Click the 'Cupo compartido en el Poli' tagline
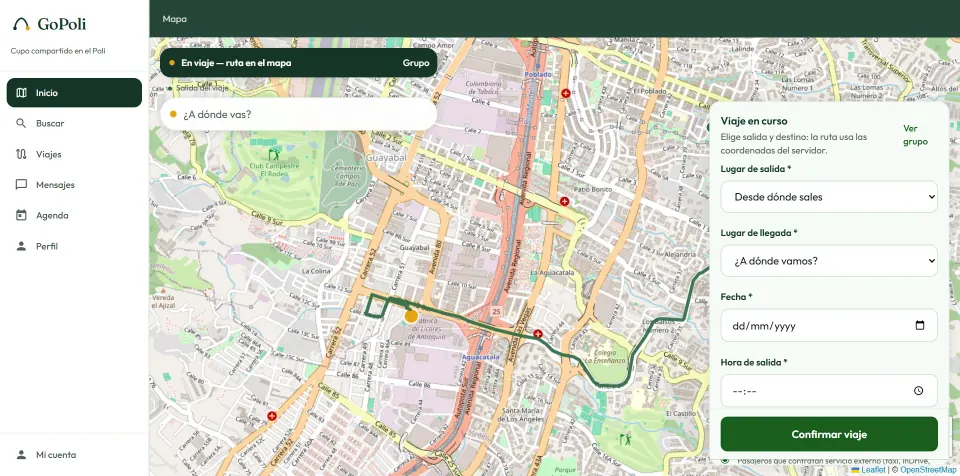 [58, 51]
